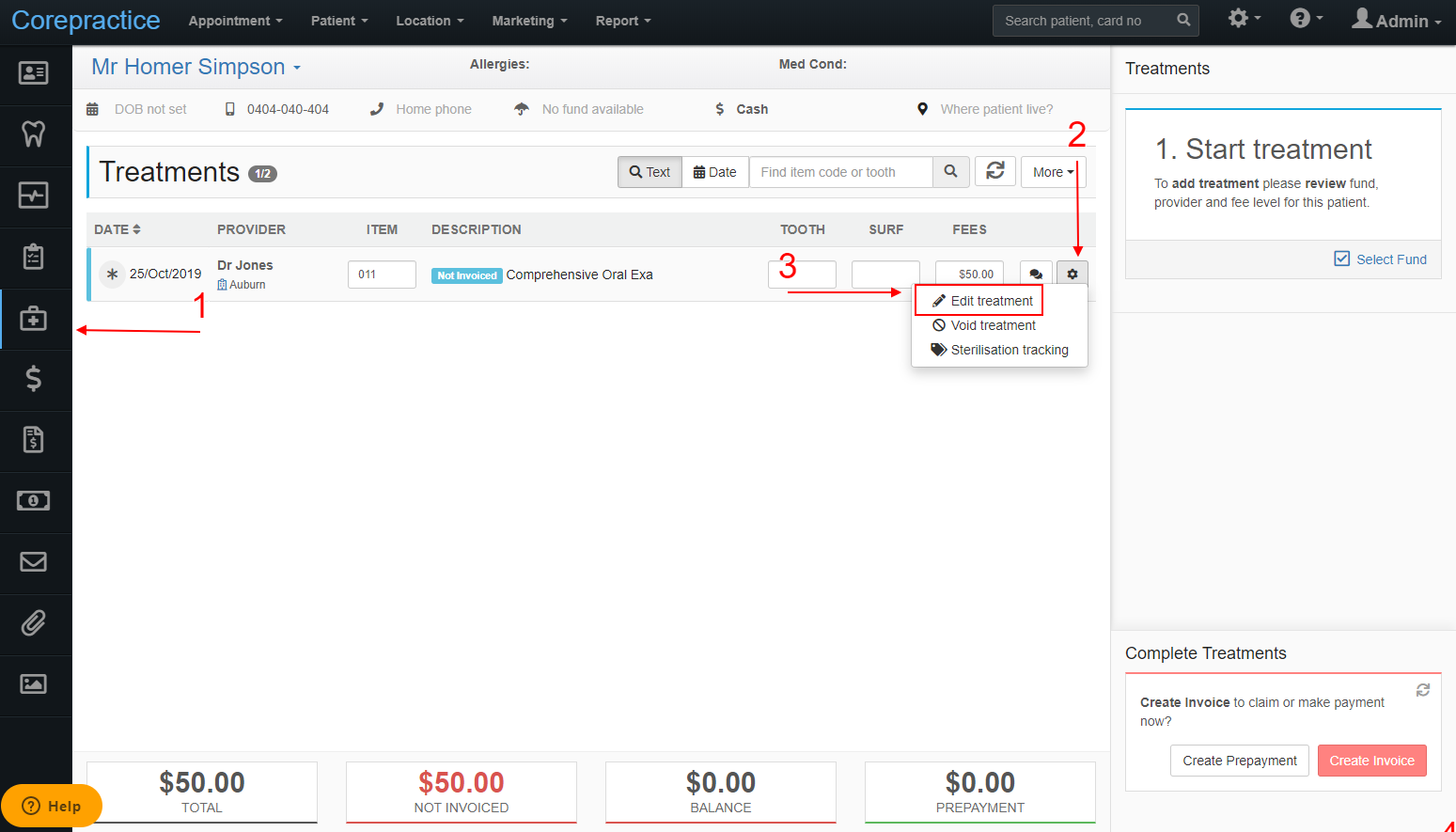Open the patient card sidebar icon
This screenshot has width=1456, height=832.
point(34,73)
